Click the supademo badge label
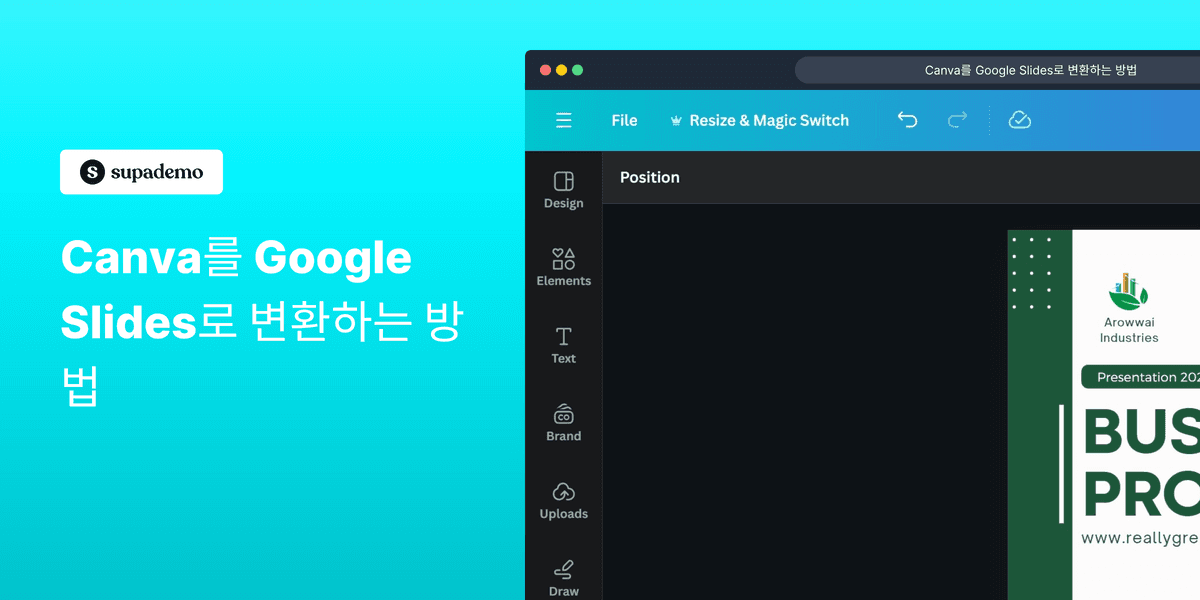This screenshot has width=1200, height=600. [141, 171]
